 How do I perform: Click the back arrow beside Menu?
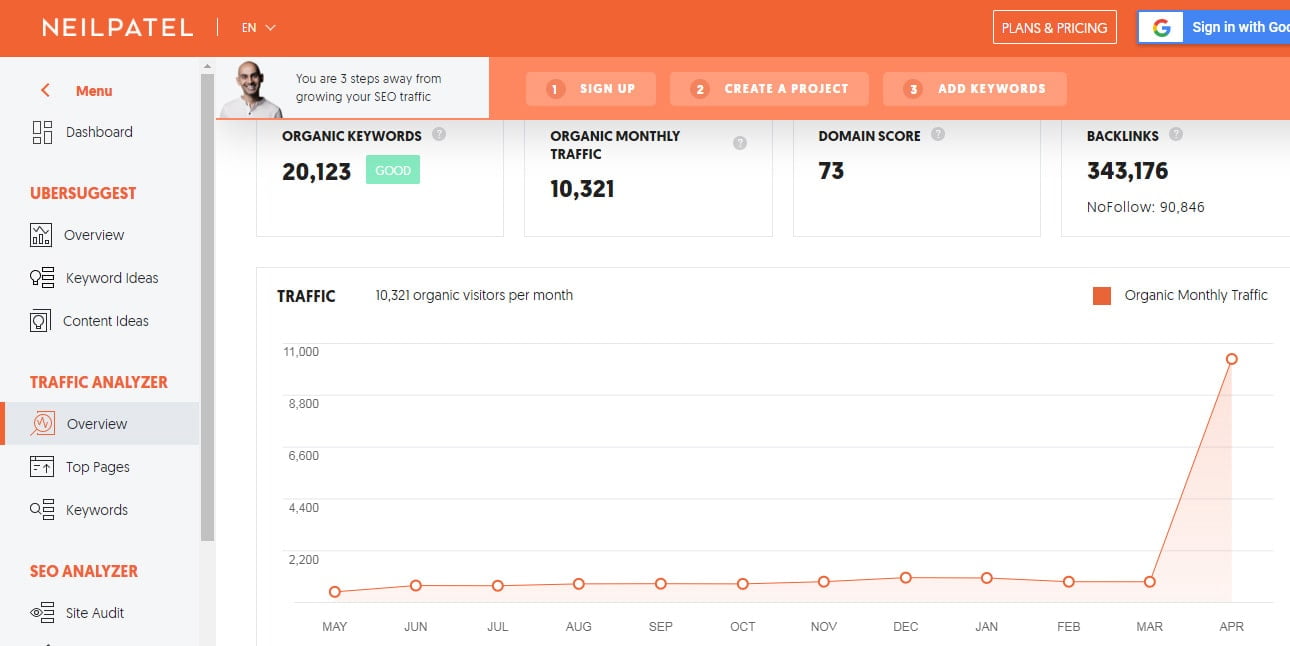click(x=45, y=91)
